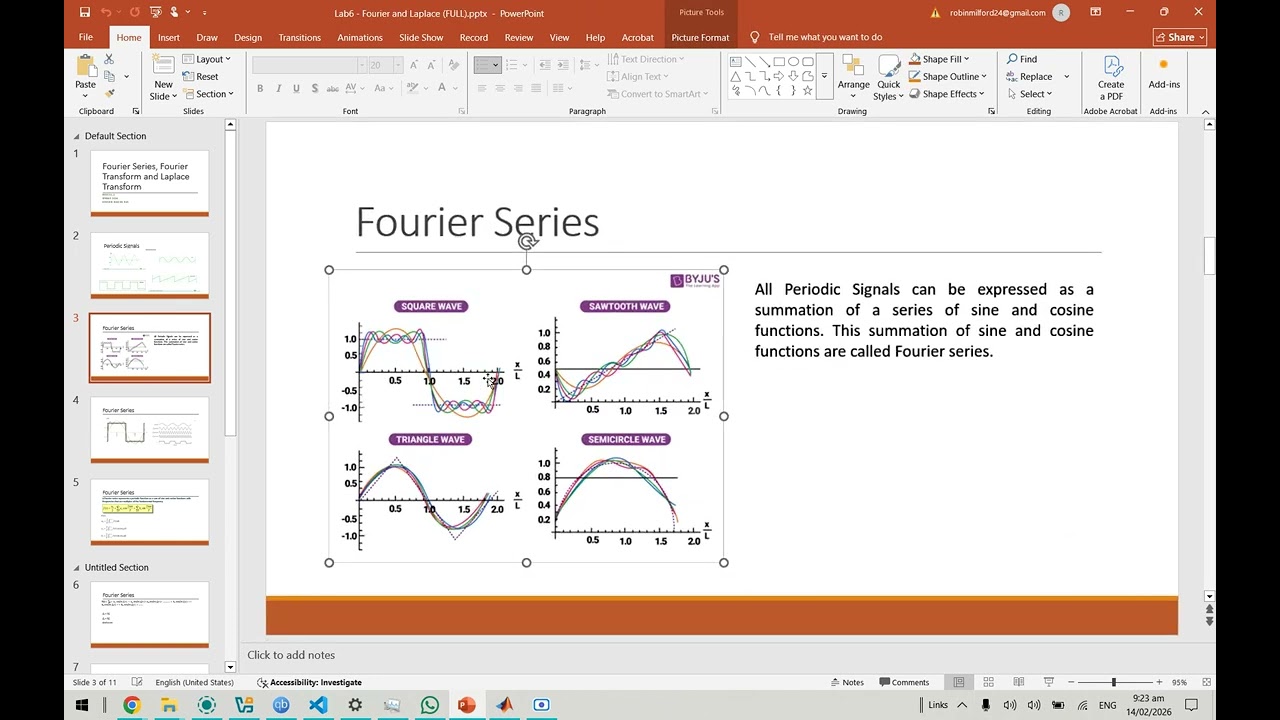Click Replace in Editing group

[1030, 76]
